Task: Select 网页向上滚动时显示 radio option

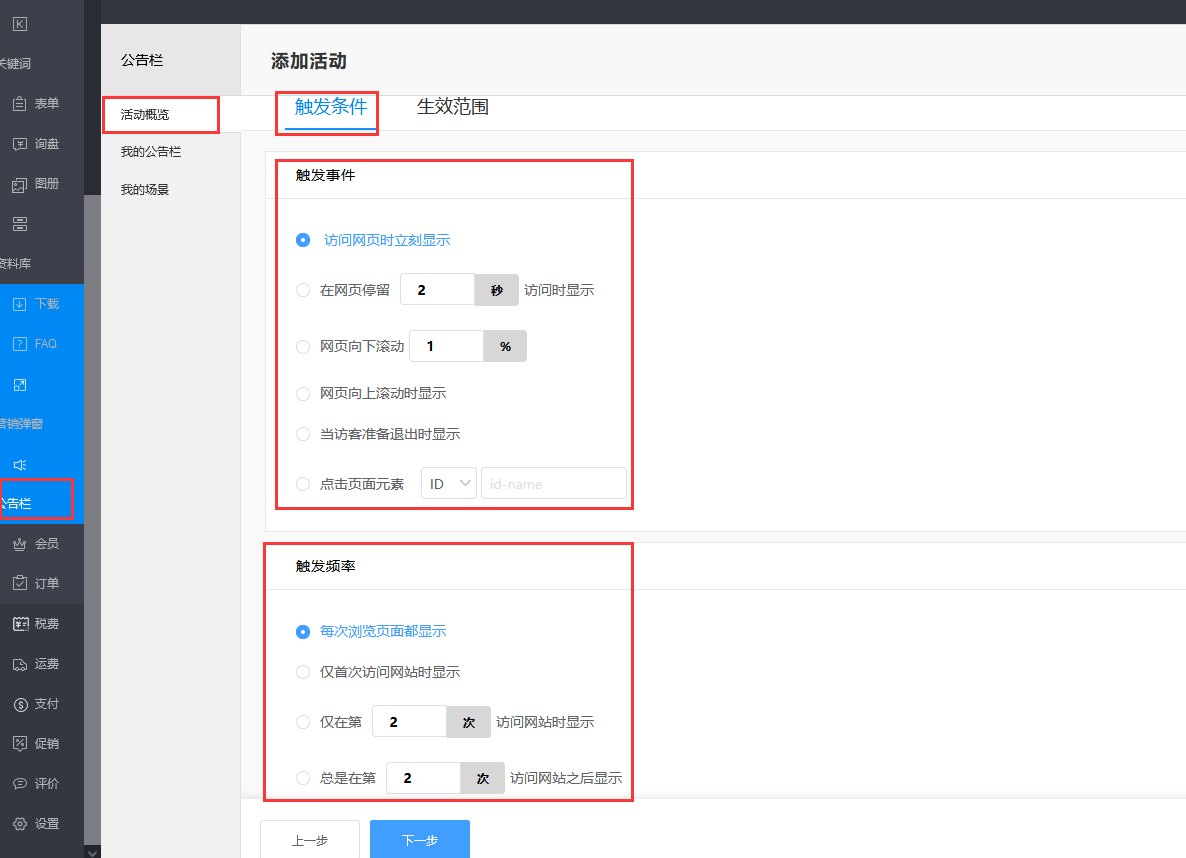Action: pyautogui.click(x=303, y=394)
